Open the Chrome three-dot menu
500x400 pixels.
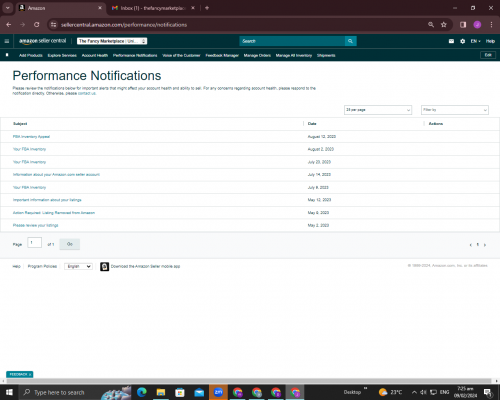coord(491,25)
